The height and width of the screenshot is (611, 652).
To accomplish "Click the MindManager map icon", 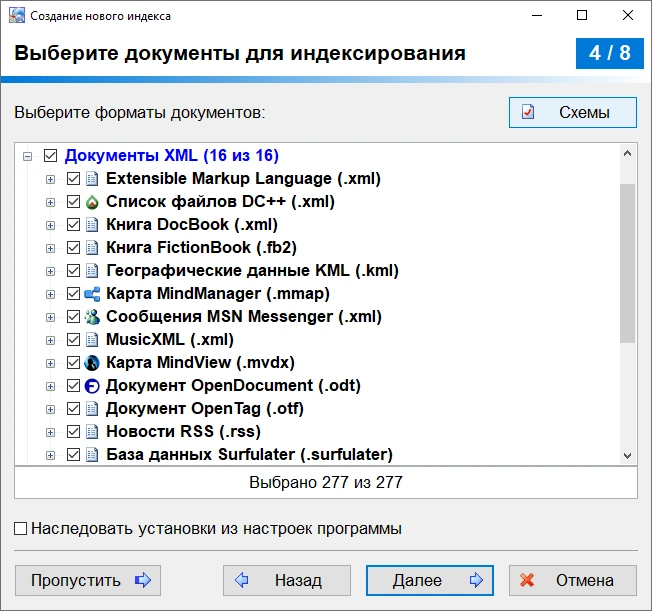I will click(x=92, y=294).
